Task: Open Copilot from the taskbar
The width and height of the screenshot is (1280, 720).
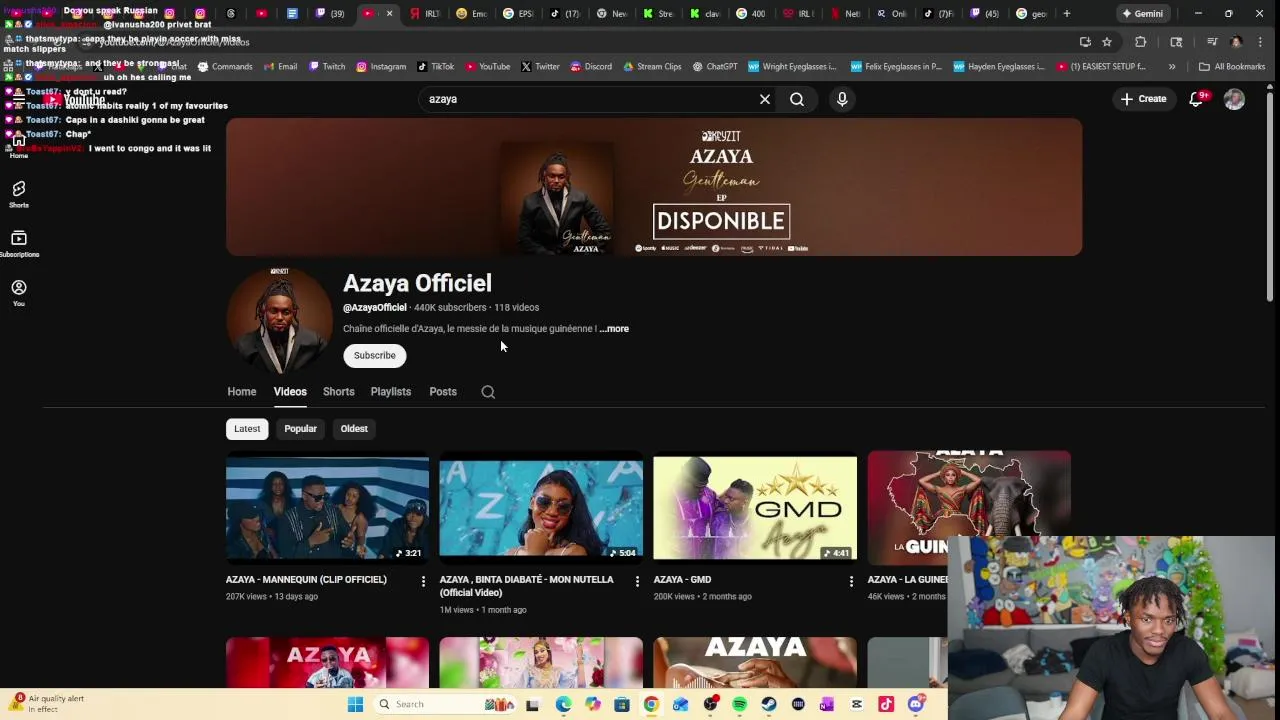Action: [x=593, y=704]
